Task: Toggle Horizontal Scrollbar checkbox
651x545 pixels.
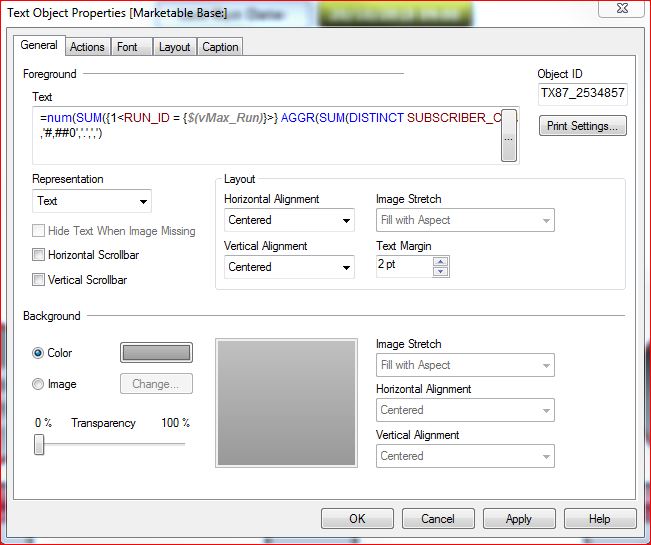Action: click(38, 254)
